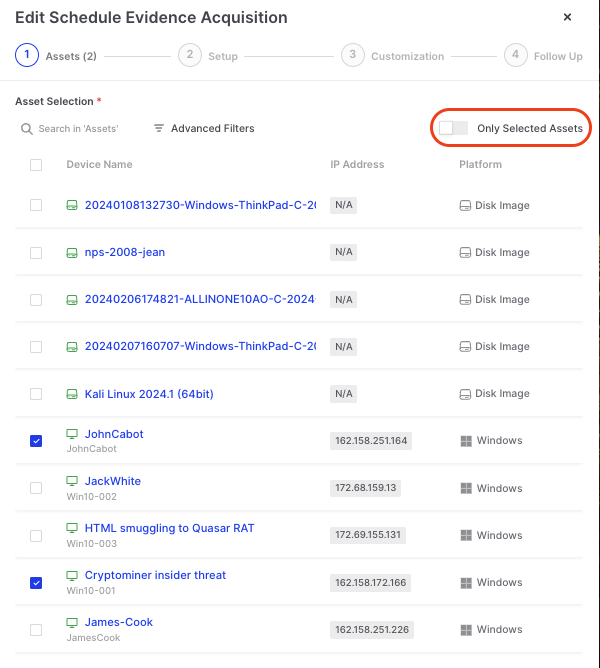
Task: Click the Windows logo in JackWhite row
Action: pos(465,488)
